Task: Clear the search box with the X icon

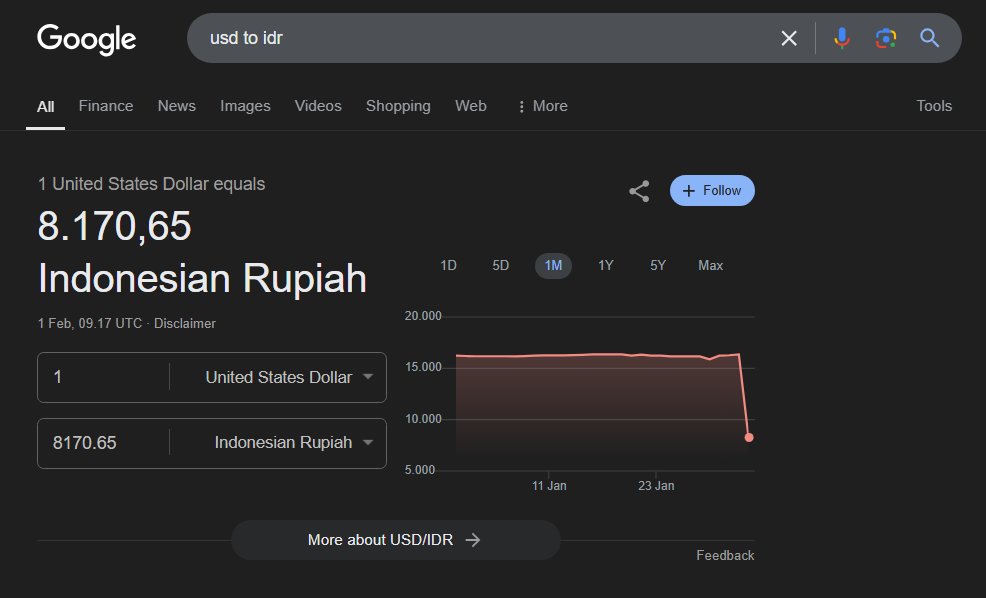Action: (x=789, y=38)
